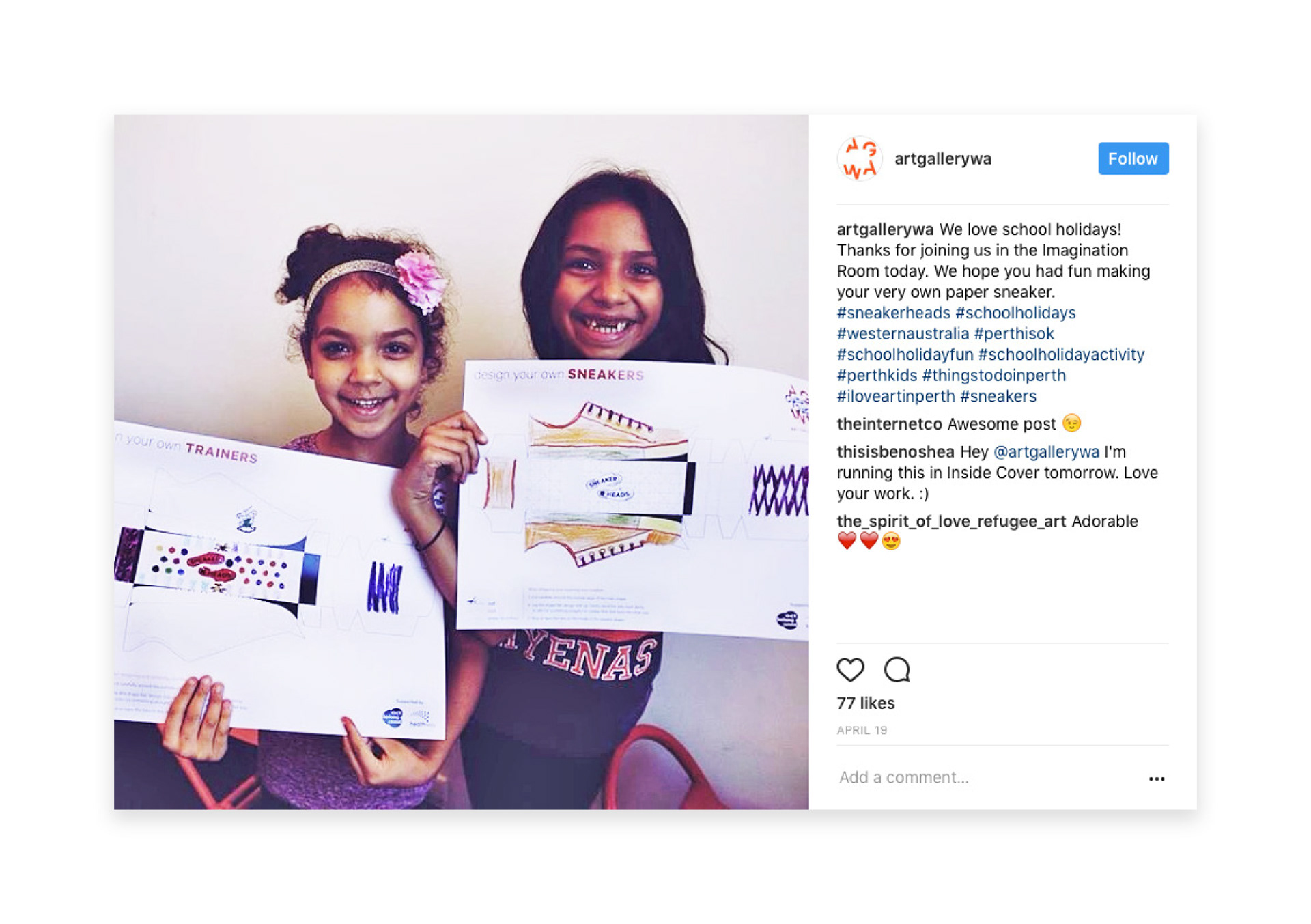Open the three-dot more options menu
This screenshot has height=924, width=1311.
[1156, 779]
